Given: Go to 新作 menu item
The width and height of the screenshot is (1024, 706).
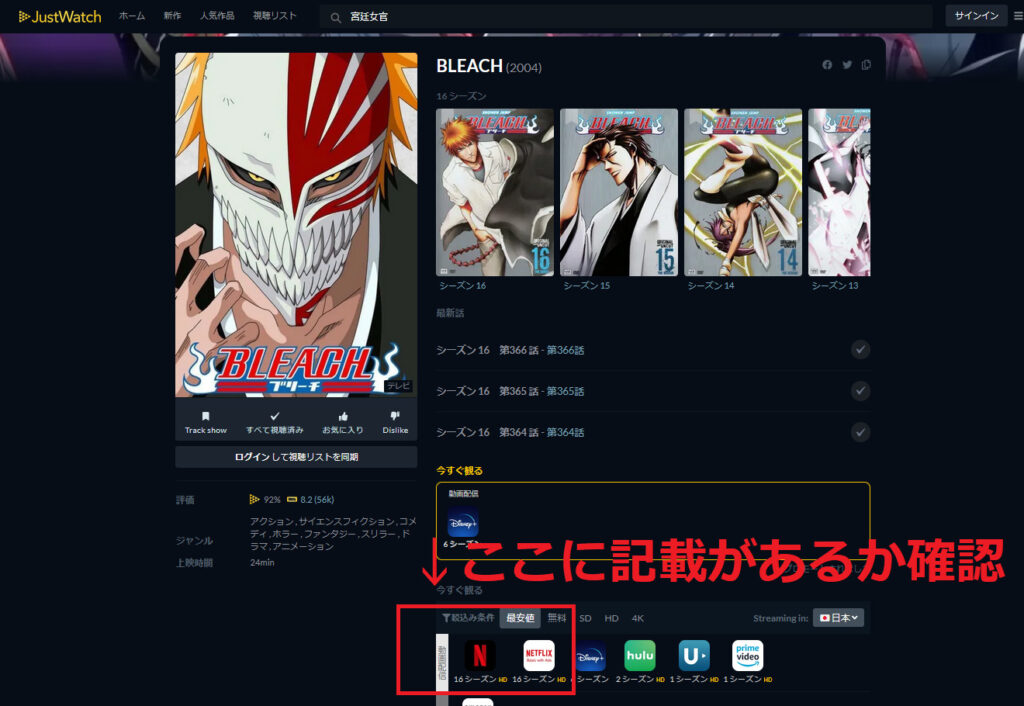Looking at the screenshot, I should click(172, 16).
